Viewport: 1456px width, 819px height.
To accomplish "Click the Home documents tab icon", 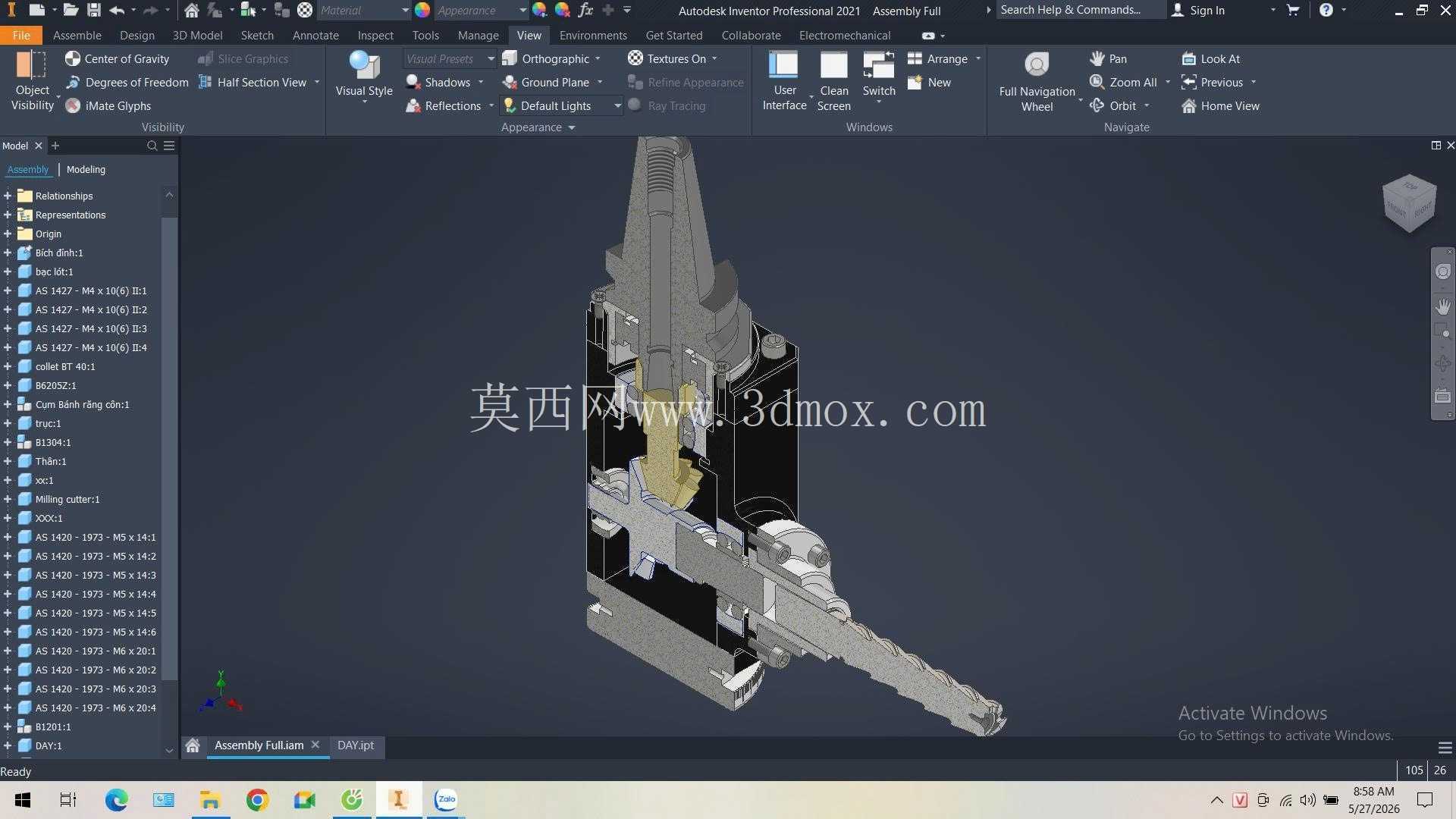I will coord(193,745).
